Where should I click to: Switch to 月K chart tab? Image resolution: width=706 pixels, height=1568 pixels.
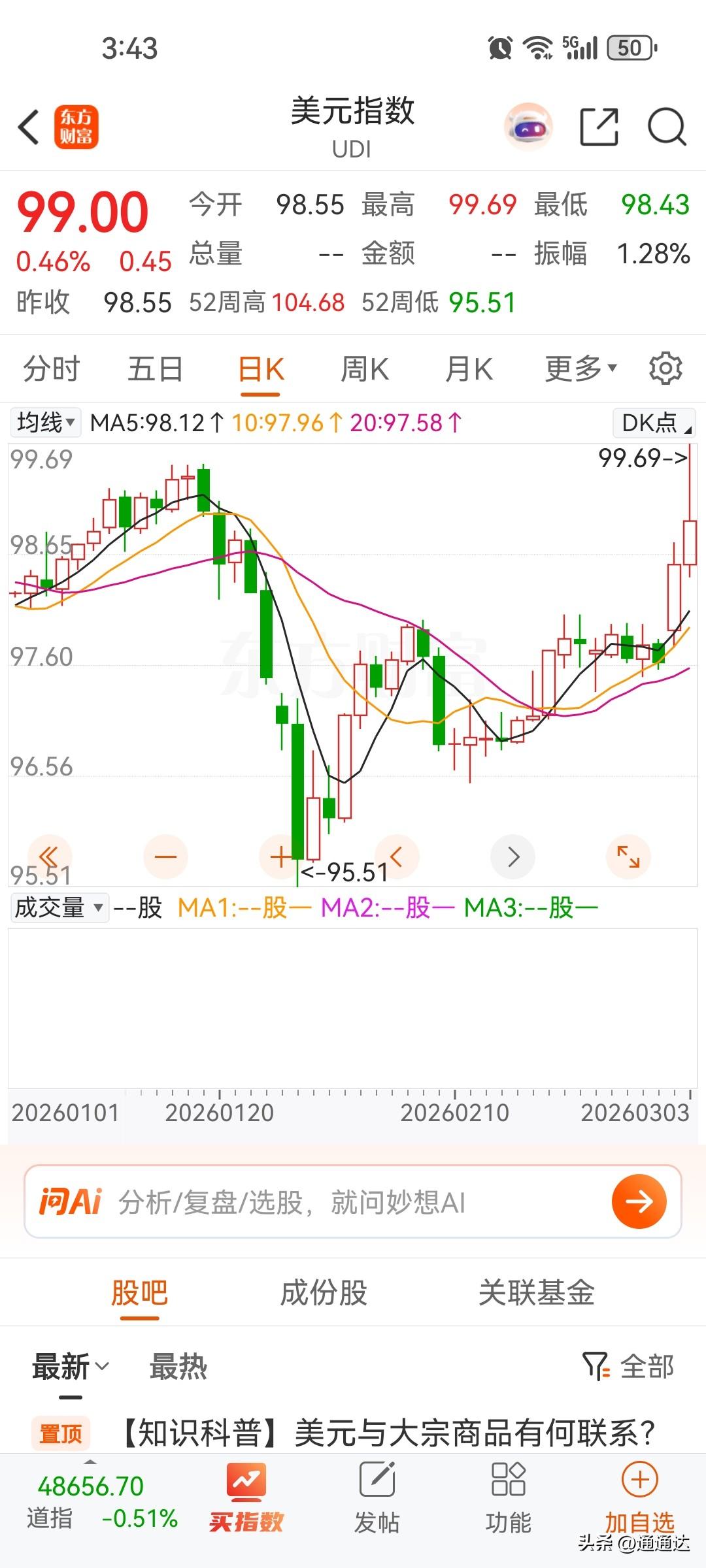pyautogui.click(x=469, y=368)
